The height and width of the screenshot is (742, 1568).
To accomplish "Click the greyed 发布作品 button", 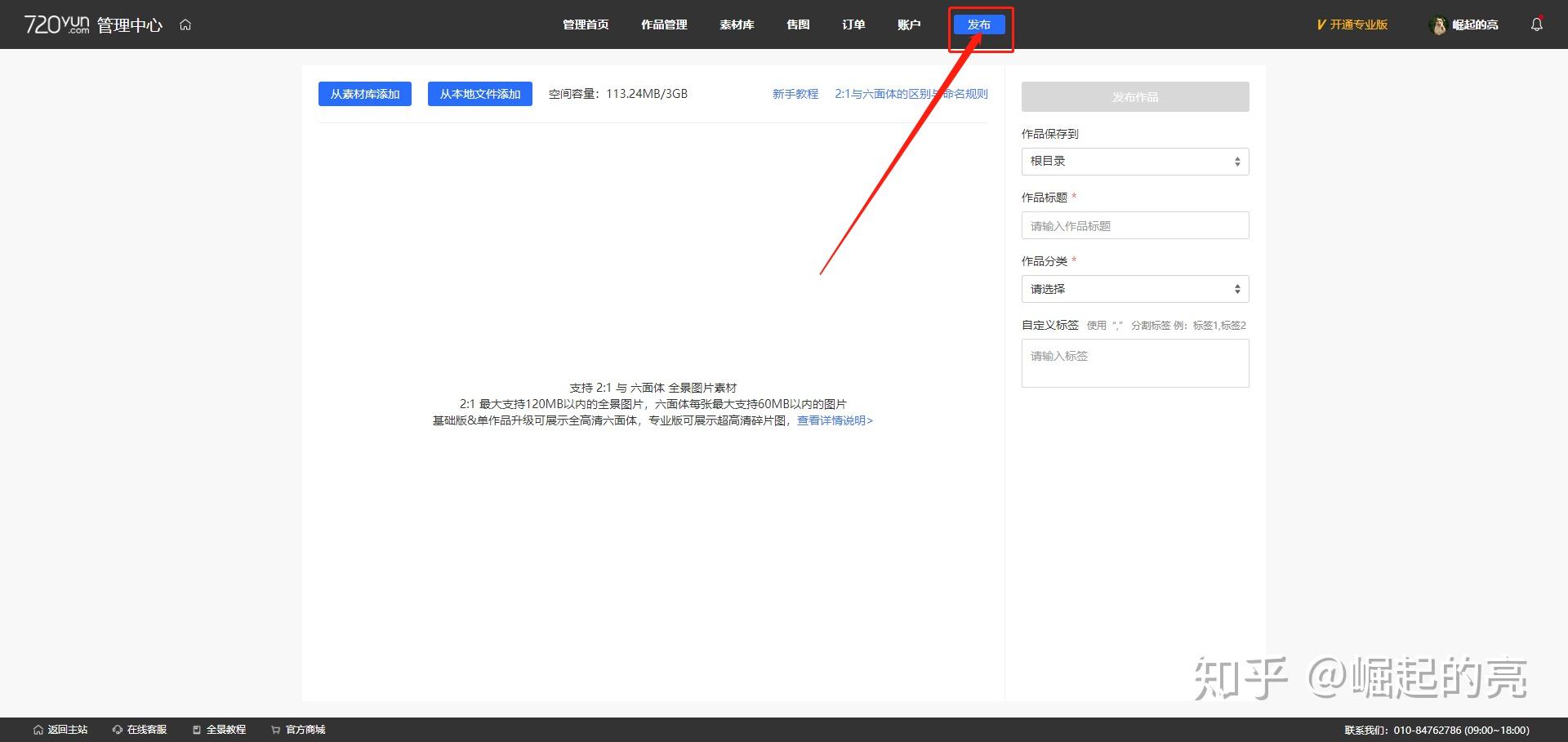I will tap(1135, 96).
